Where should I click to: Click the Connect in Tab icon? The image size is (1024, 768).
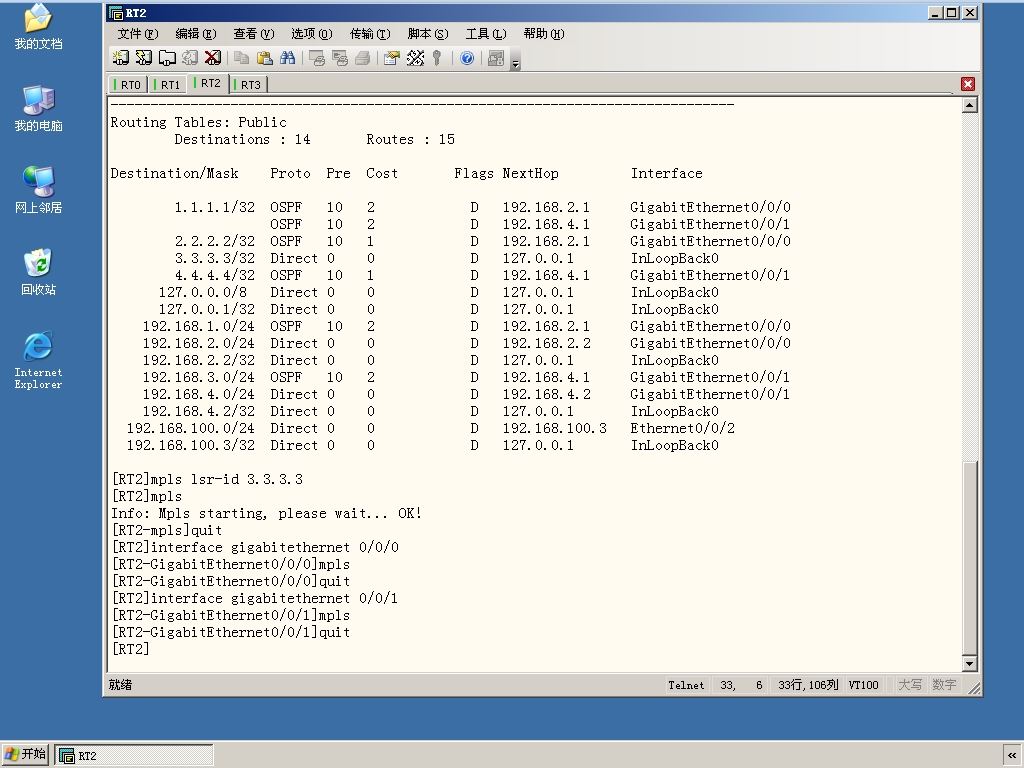coord(167,58)
